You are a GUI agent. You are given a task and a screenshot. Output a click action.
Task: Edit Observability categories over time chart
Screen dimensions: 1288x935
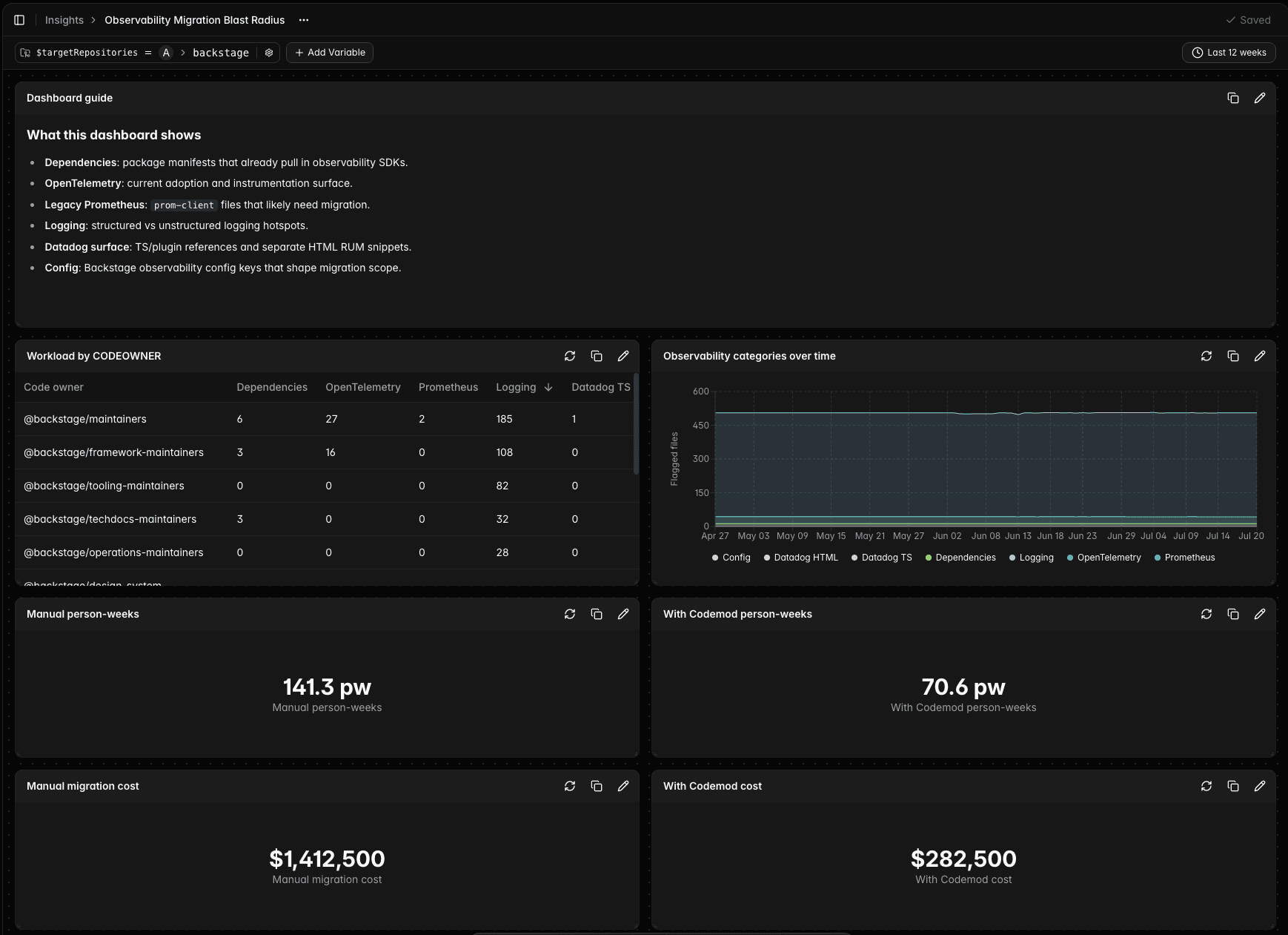pos(1260,356)
